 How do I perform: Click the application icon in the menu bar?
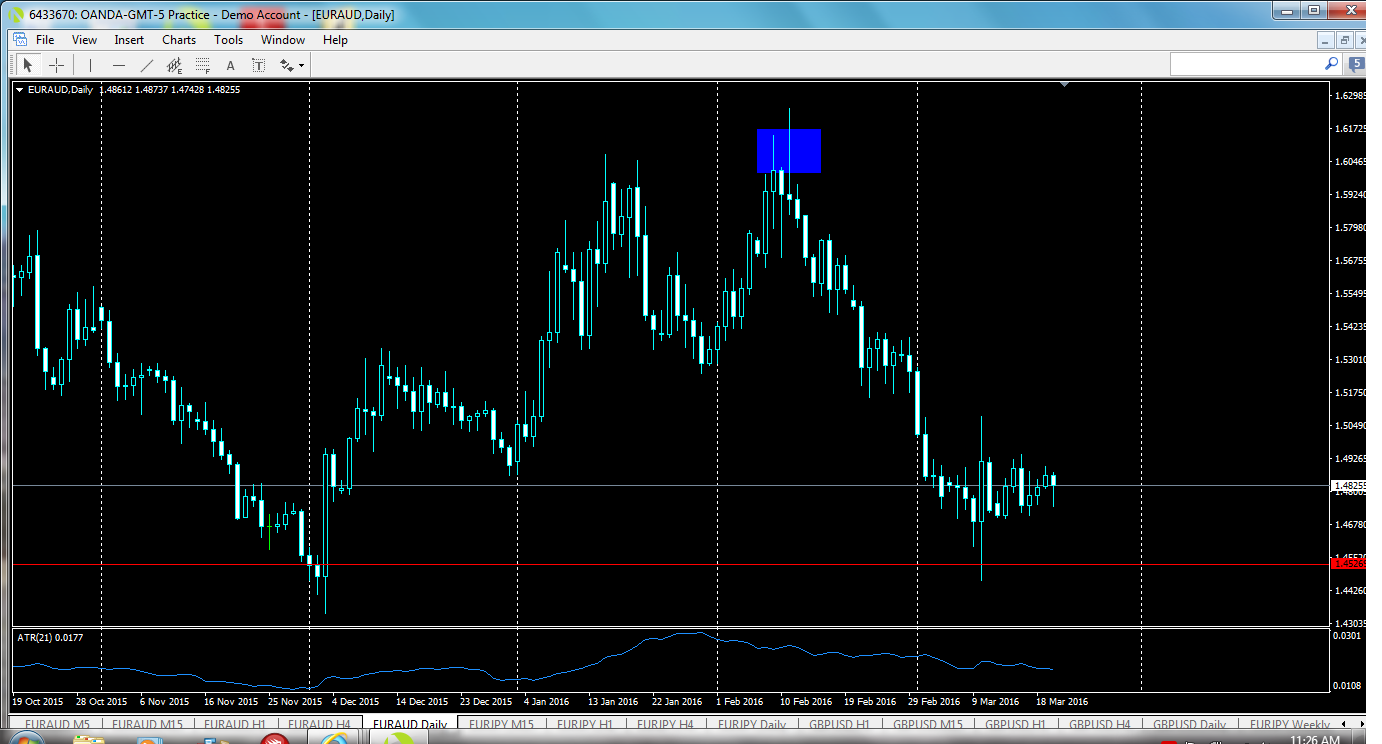coord(18,39)
